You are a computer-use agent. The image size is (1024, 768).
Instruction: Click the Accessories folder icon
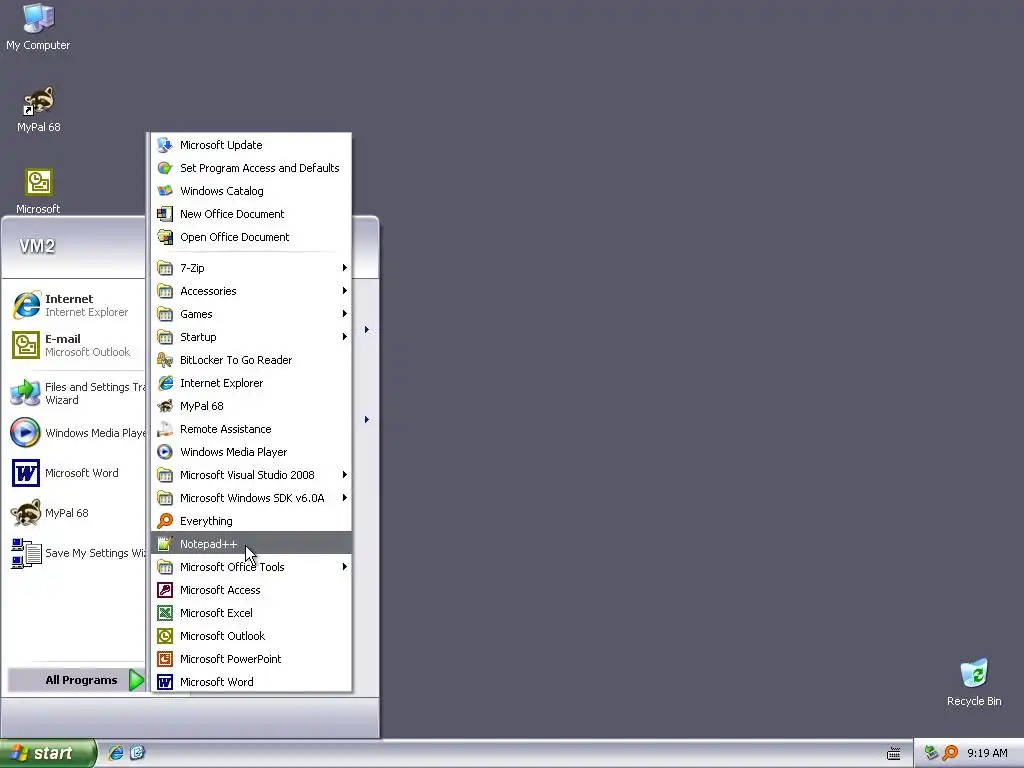165,291
